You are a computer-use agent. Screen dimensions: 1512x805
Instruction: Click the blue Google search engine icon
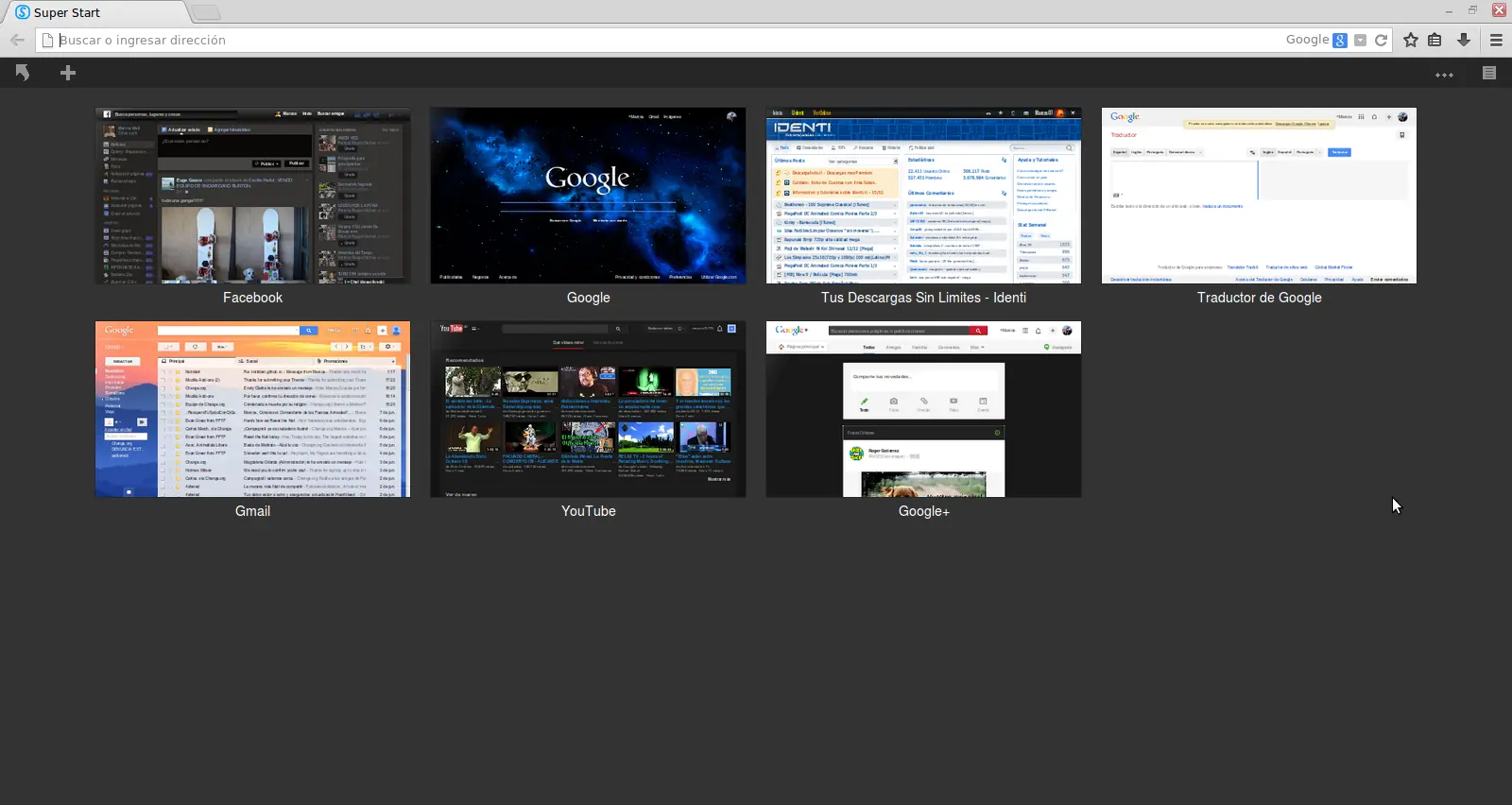click(1340, 40)
